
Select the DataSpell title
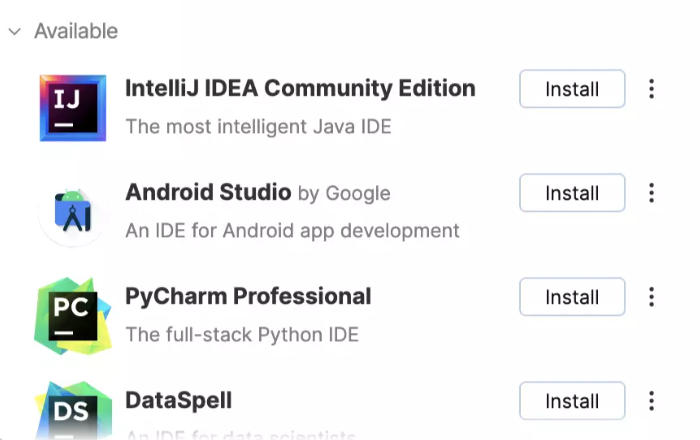click(179, 400)
